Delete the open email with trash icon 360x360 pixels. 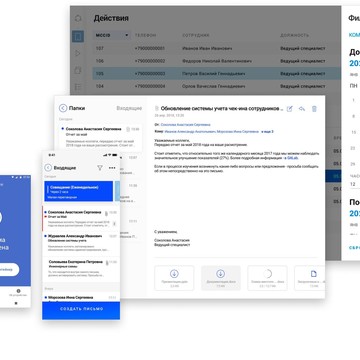(314, 109)
